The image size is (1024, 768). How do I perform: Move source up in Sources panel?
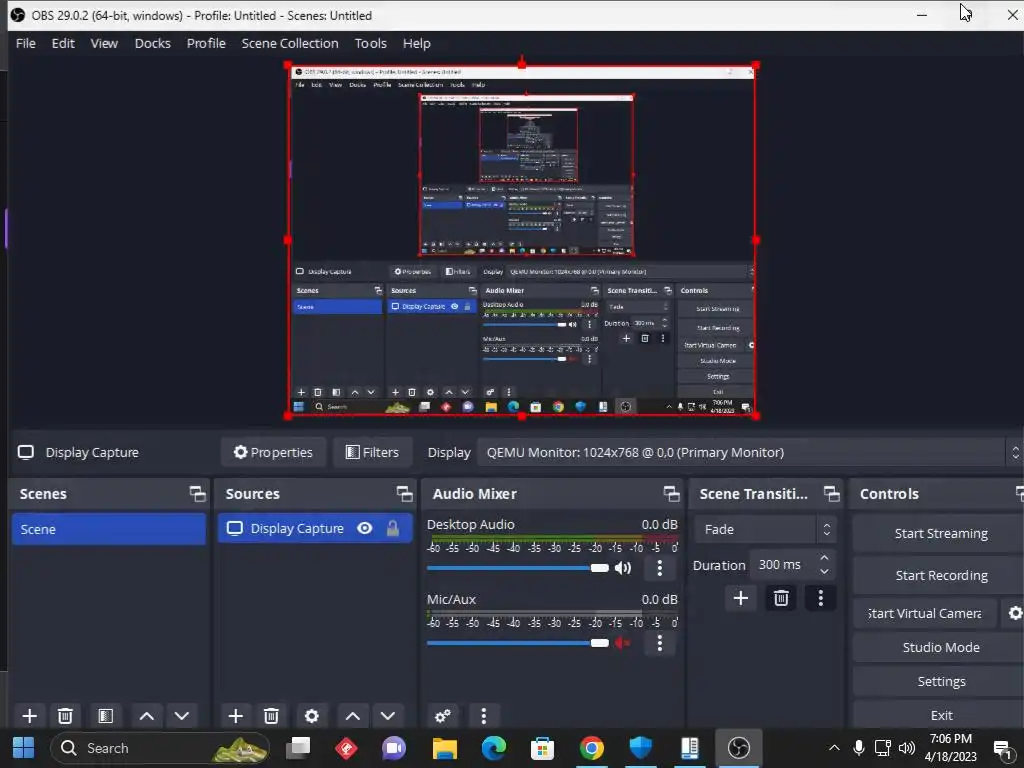(353, 716)
